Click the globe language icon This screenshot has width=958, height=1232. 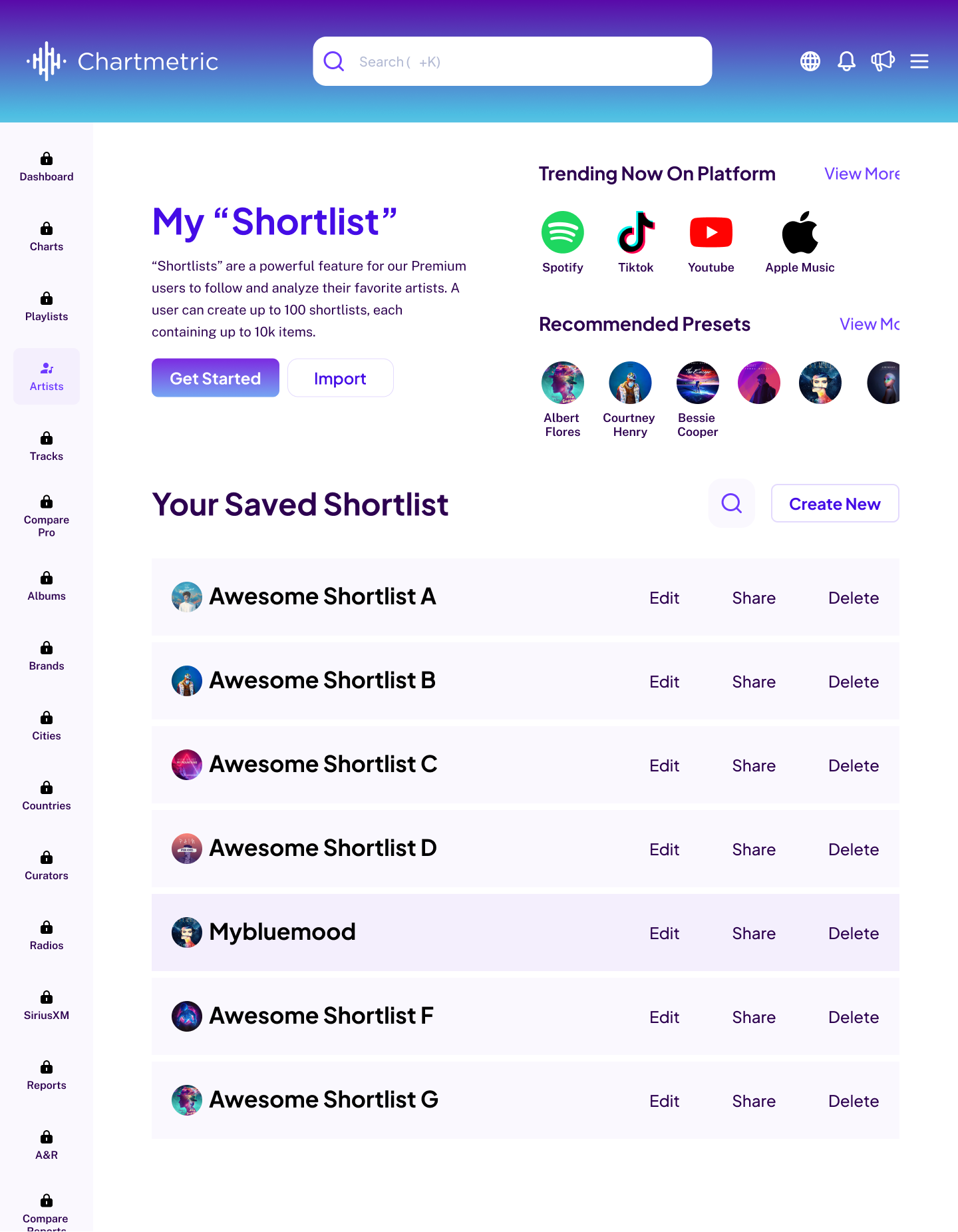[810, 61]
